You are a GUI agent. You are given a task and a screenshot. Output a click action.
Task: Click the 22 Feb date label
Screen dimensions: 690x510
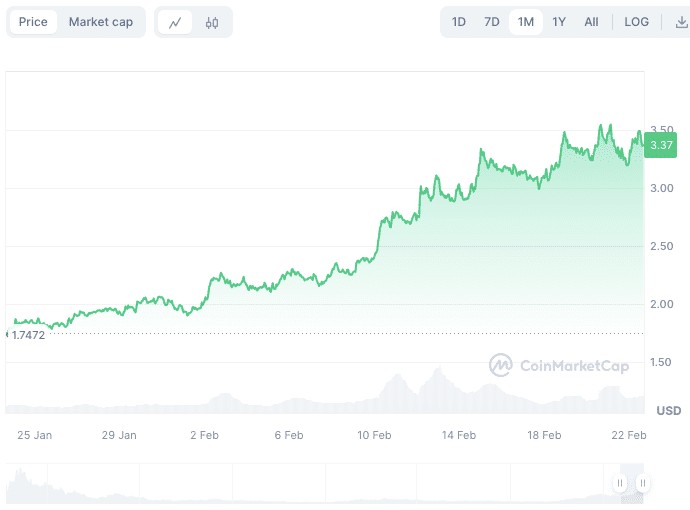click(629, 435)
